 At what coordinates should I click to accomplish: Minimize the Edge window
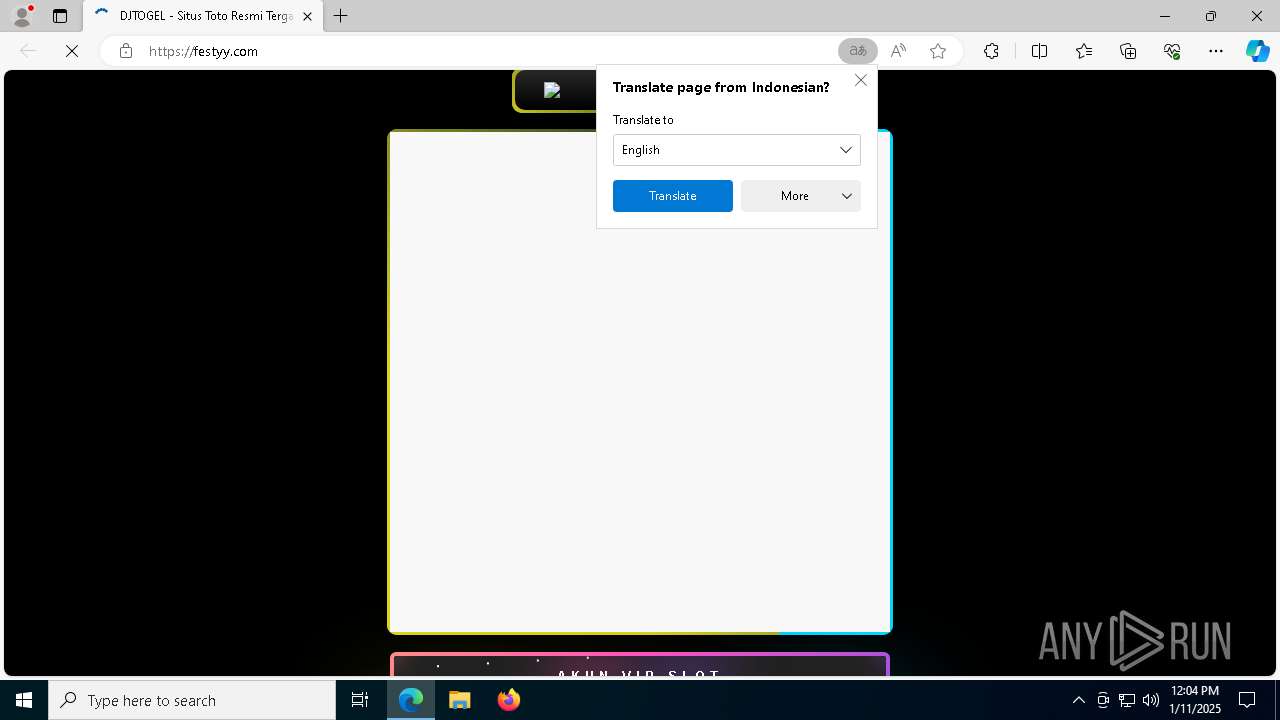point(1164,16)
